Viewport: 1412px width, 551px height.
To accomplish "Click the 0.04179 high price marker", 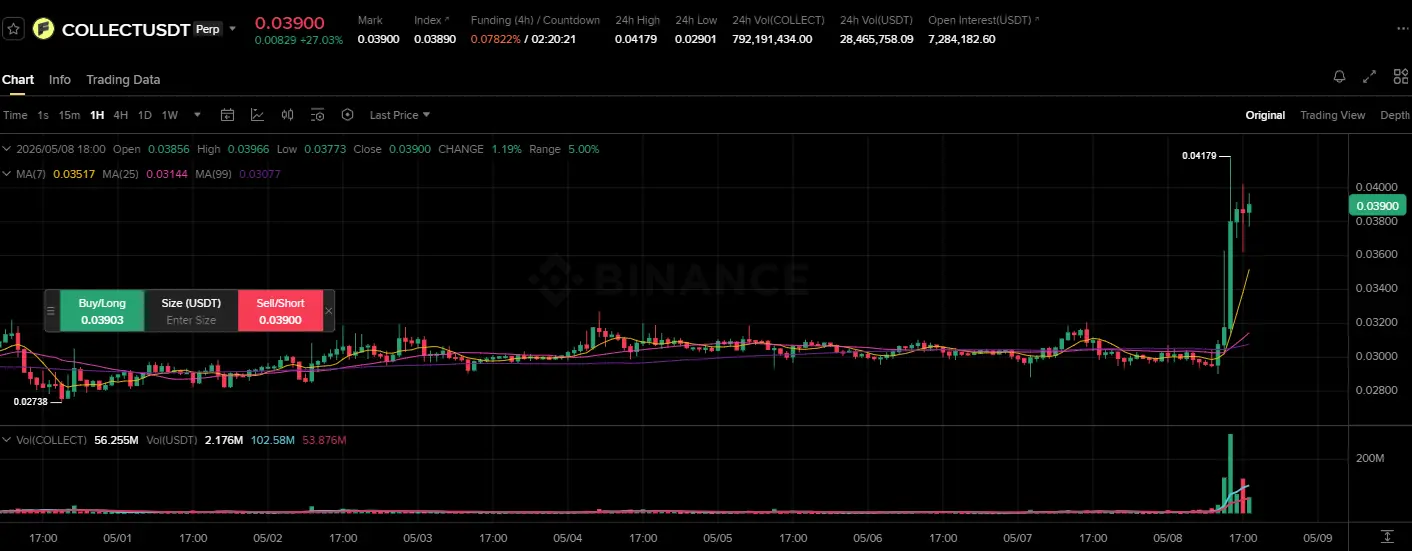I will coord(1199,156).
